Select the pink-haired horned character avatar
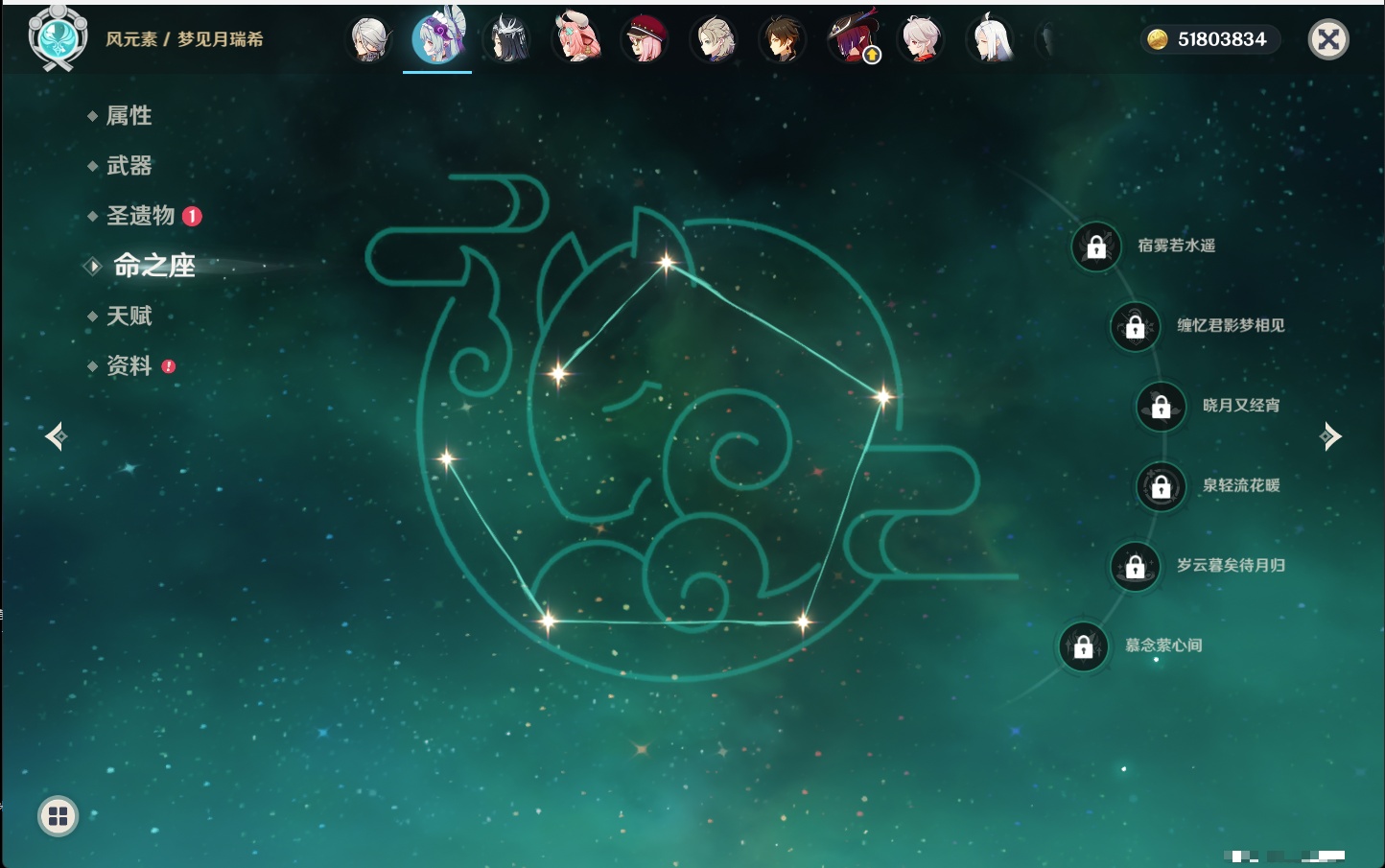The height and width of the screenshot is (868, 1385). click(576, 40)
